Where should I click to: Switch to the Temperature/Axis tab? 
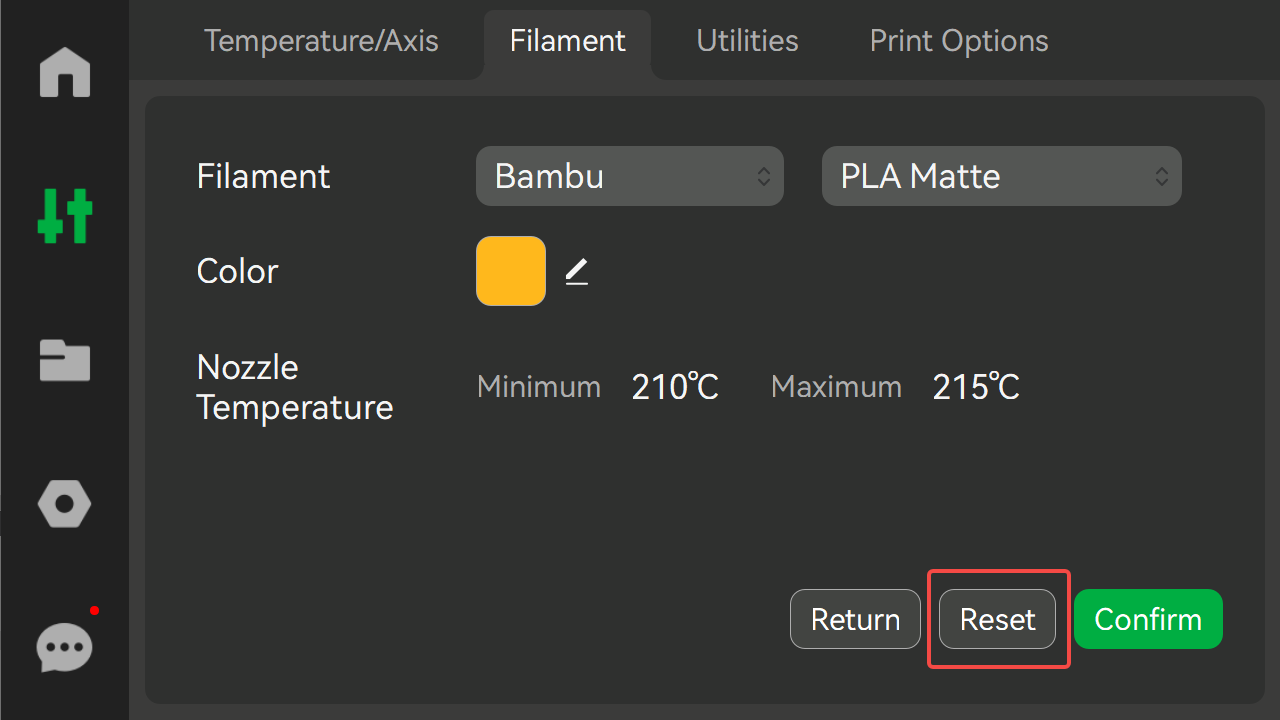coord(321,41)
